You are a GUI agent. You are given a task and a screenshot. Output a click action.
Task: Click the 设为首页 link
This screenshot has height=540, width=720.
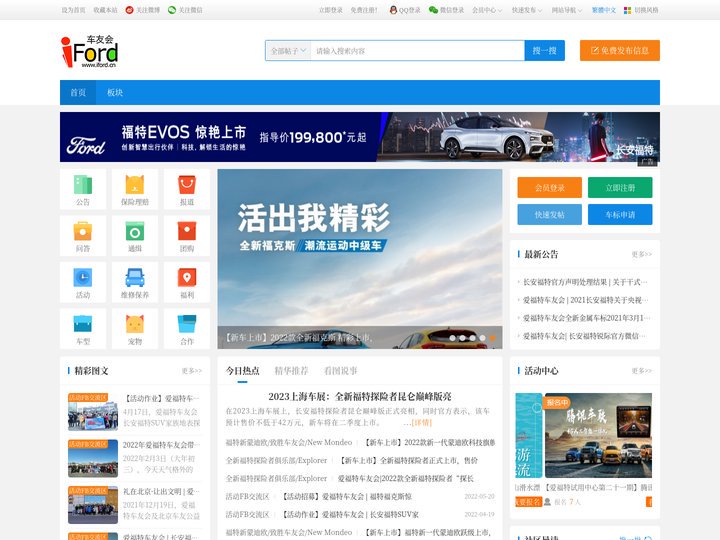click(73, 10)
